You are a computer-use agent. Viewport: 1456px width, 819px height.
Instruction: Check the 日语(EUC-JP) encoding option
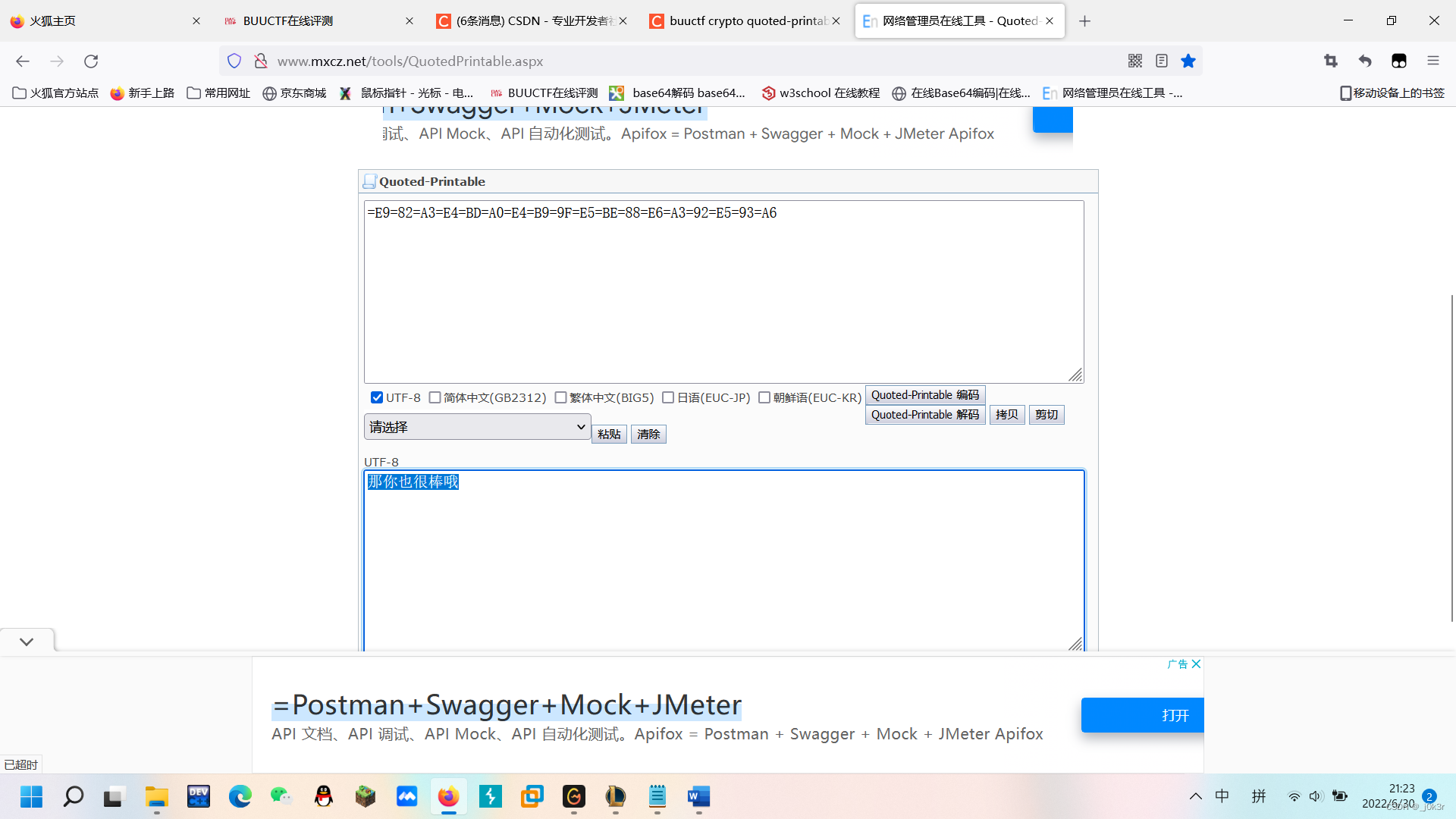coord(668,397)
